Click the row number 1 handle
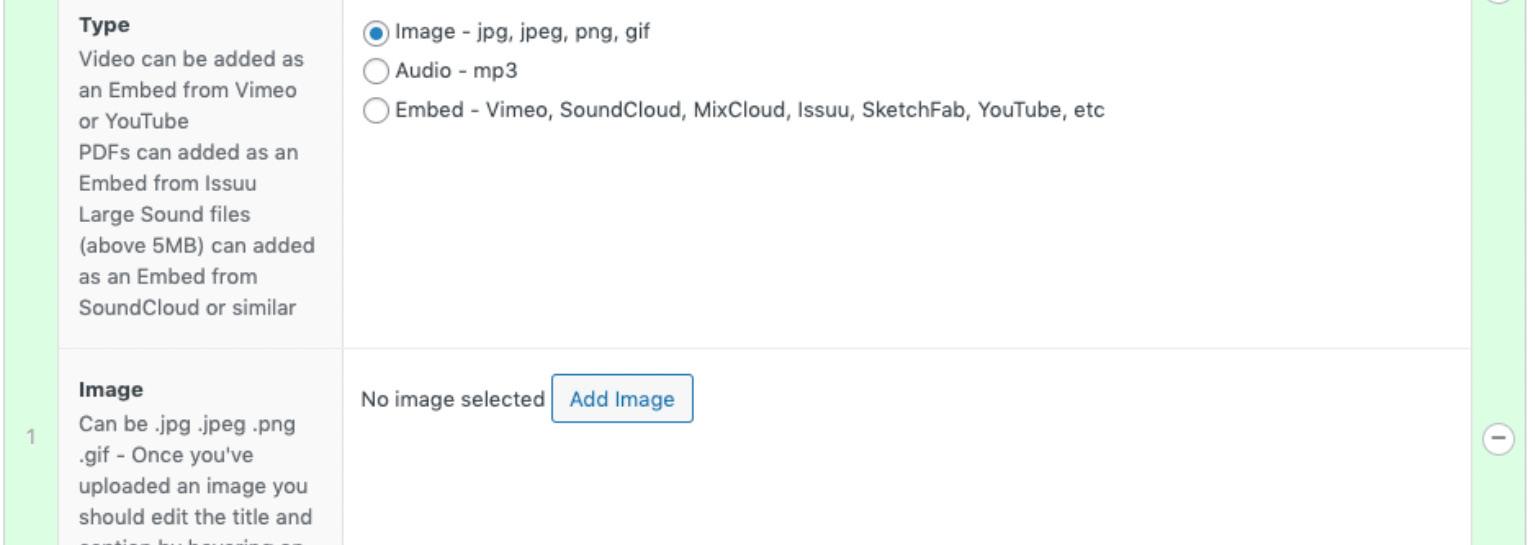Image resolution: width=1535 pixels, height=545 pixels. coord(31,437)
